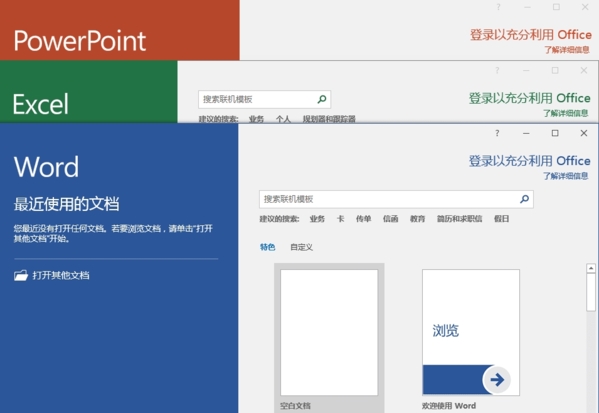Click 了解详细信息 link in PowerPoint window
This screenshot has height=413, width=599.
567,50
